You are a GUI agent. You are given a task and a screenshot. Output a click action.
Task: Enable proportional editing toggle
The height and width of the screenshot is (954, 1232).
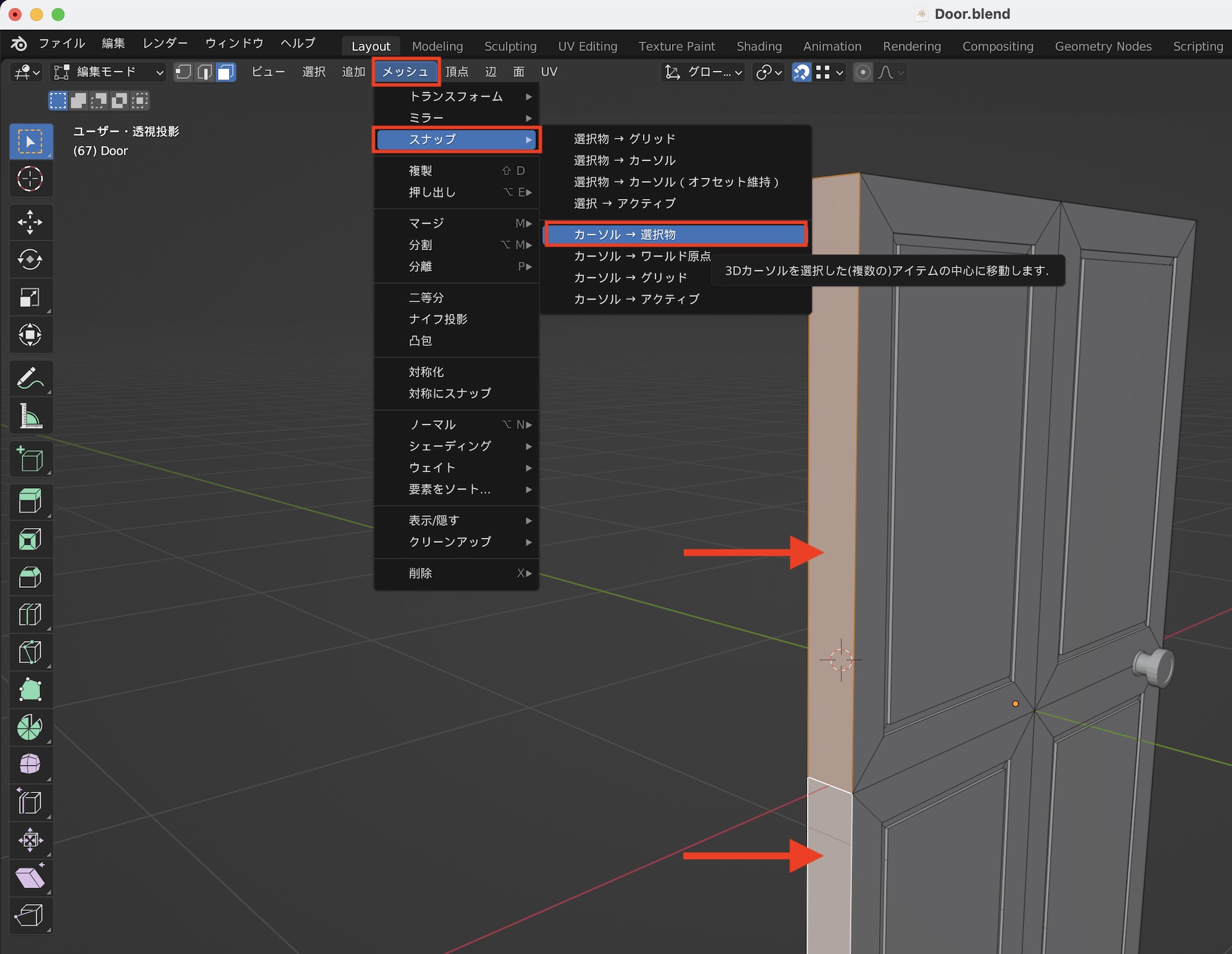pyautogui.click(x=863, y=73)
